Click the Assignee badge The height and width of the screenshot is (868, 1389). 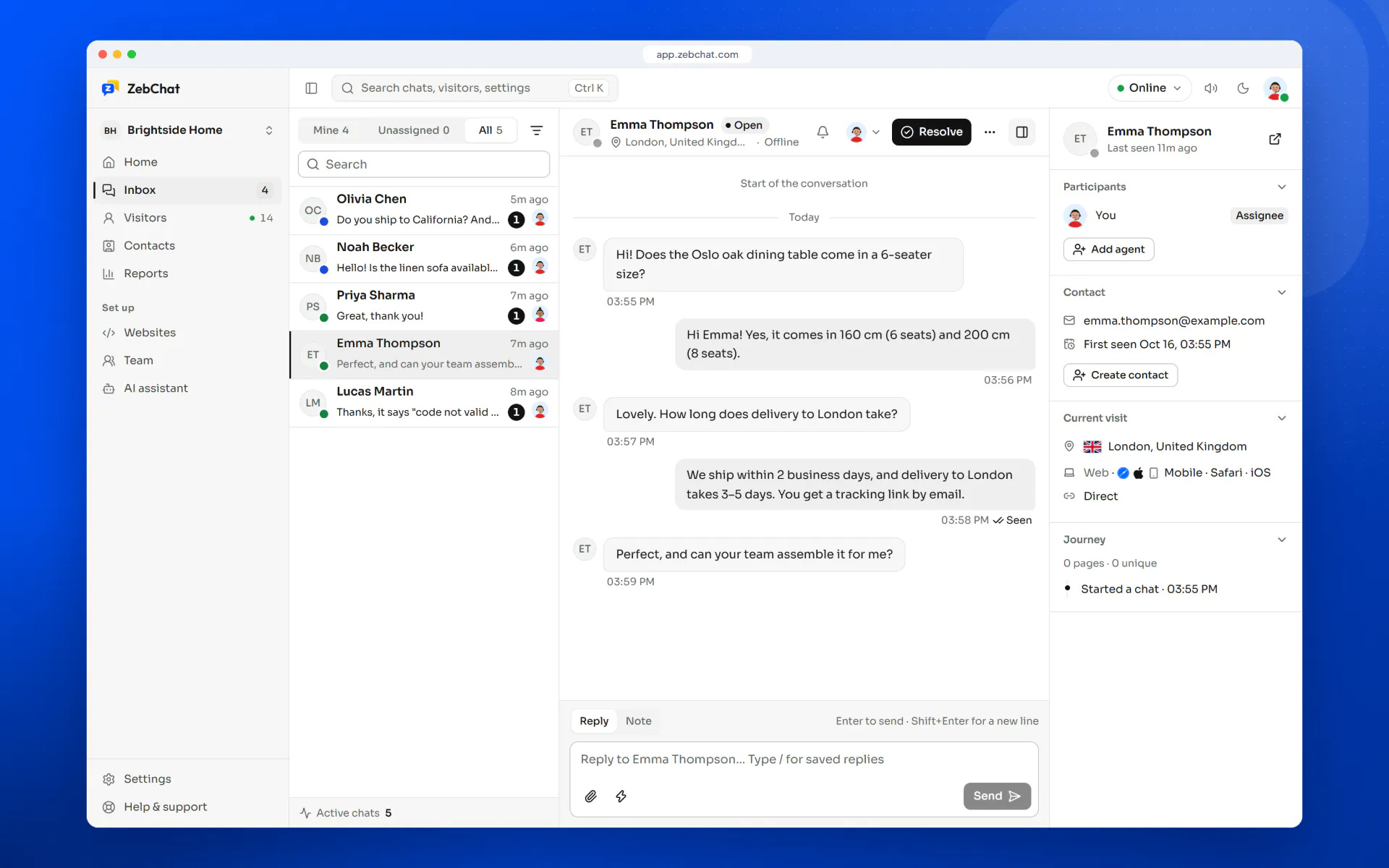1259,216
